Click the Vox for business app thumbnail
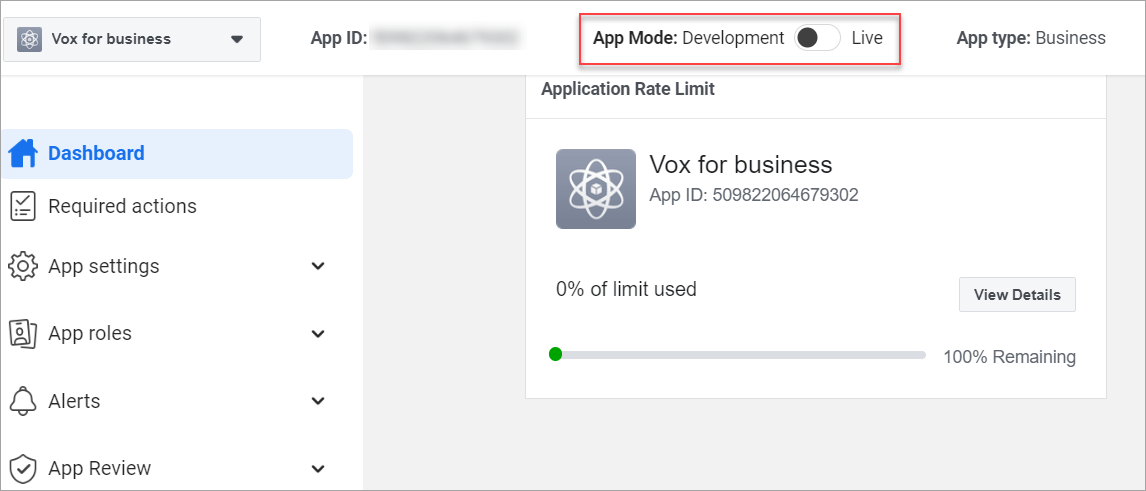The width and height of the screenshot is (1146, 491). pyautogui.click(x=596, y=189)
